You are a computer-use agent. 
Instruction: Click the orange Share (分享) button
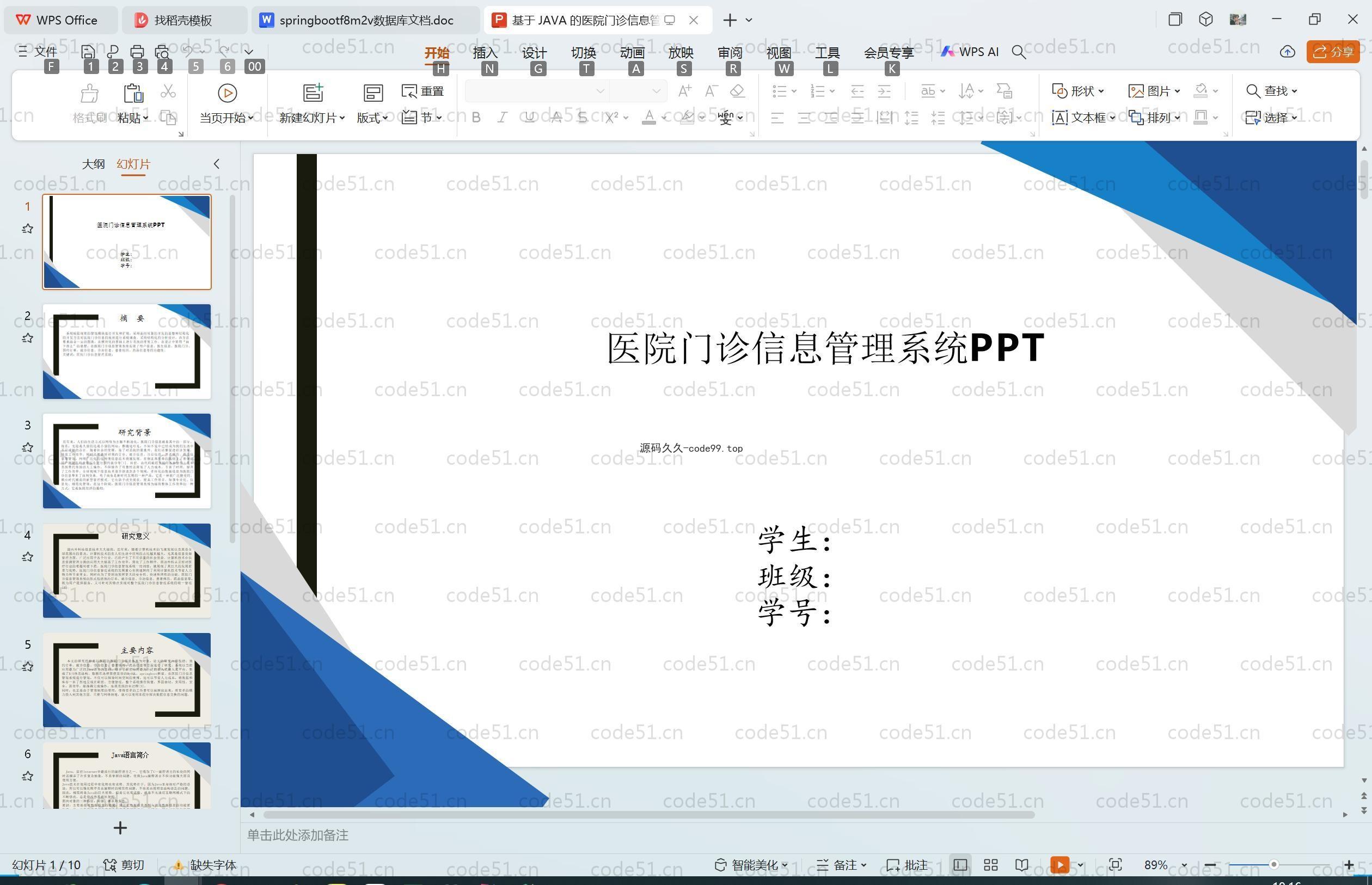(1333, 52)
